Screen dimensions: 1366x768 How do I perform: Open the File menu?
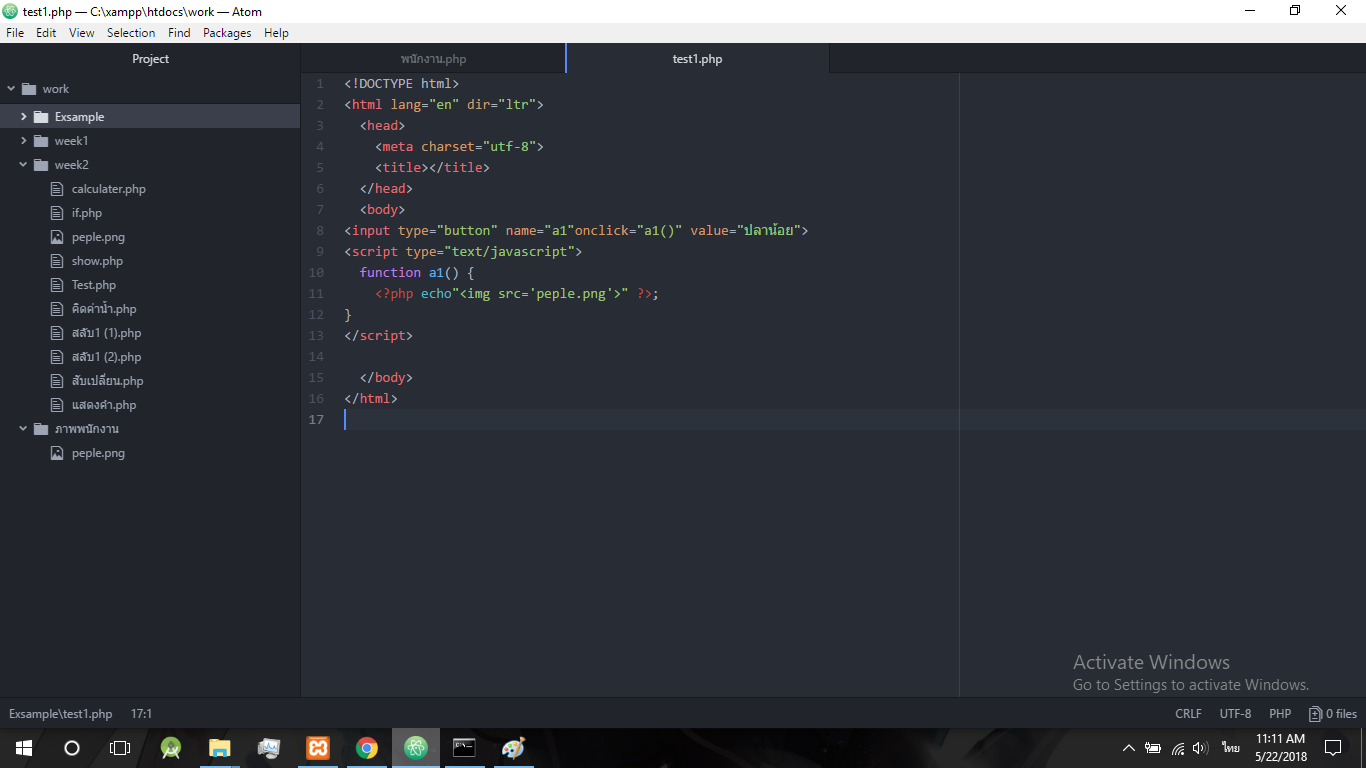(x=15, y=33)
